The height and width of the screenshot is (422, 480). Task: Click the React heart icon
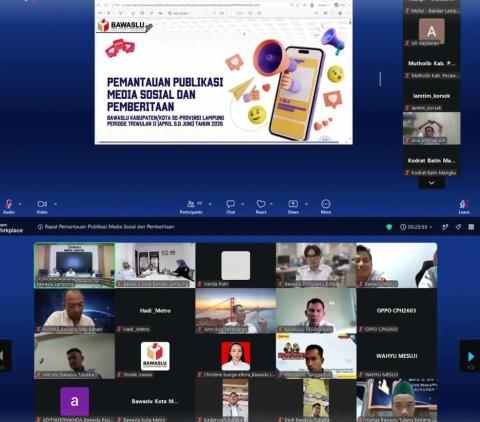point(261,204)
